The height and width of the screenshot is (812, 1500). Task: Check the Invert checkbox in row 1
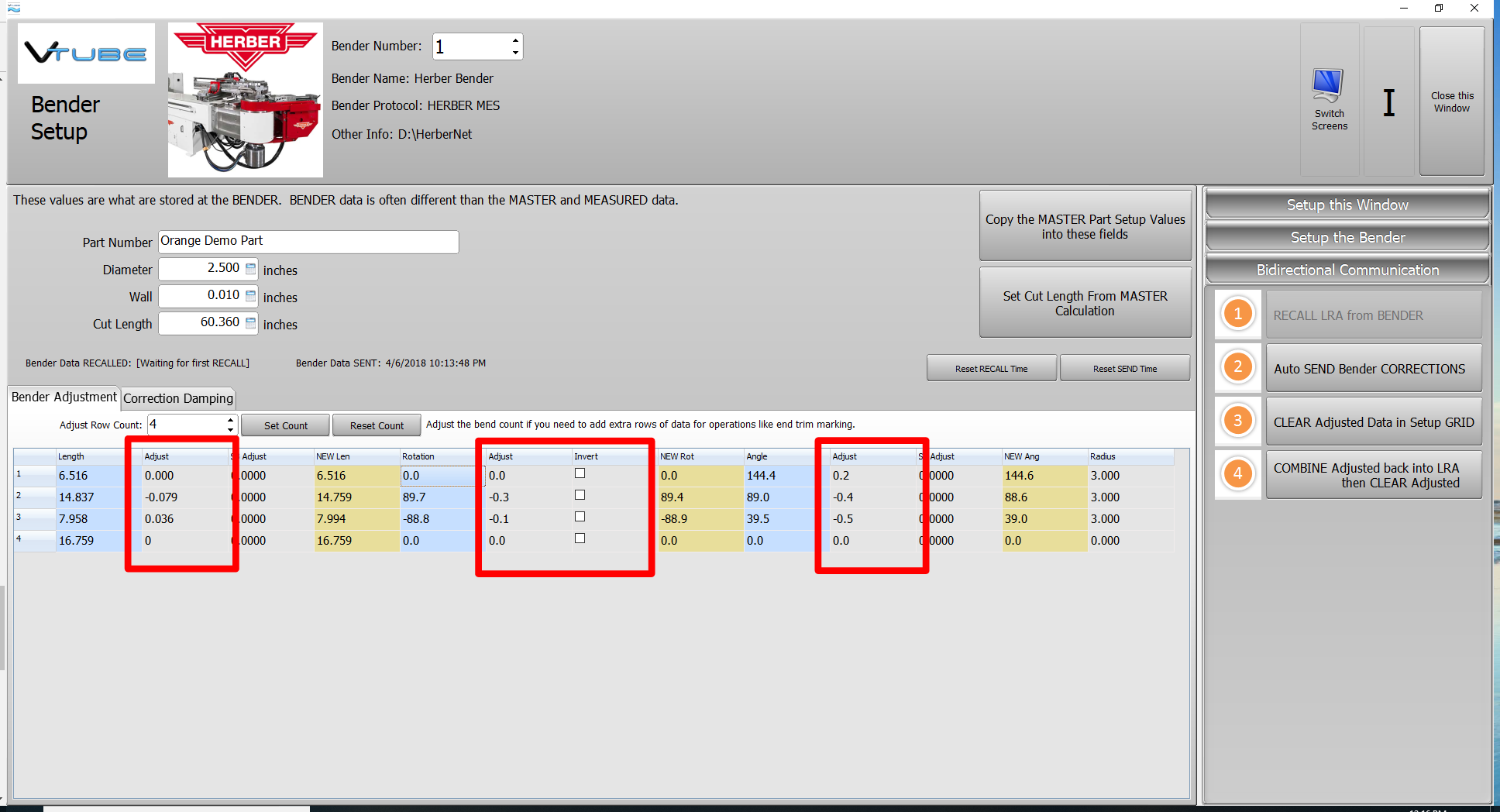coord(580,473)
